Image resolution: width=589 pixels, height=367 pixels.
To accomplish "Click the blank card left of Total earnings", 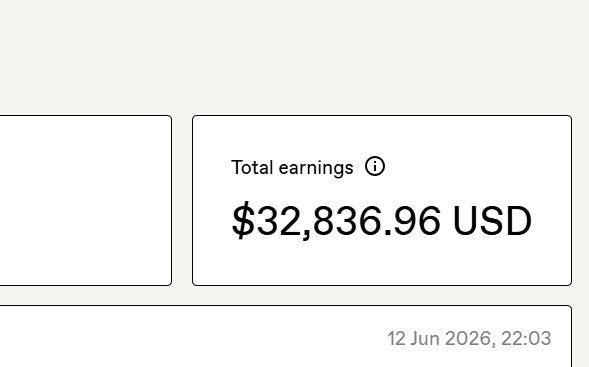I will pyautogui.click(x=86, y=201).
